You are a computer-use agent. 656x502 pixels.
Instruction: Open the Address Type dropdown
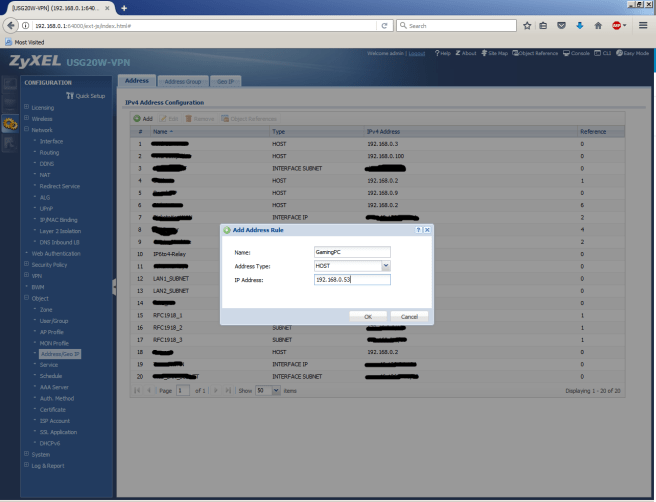click(x=385, y=266)
